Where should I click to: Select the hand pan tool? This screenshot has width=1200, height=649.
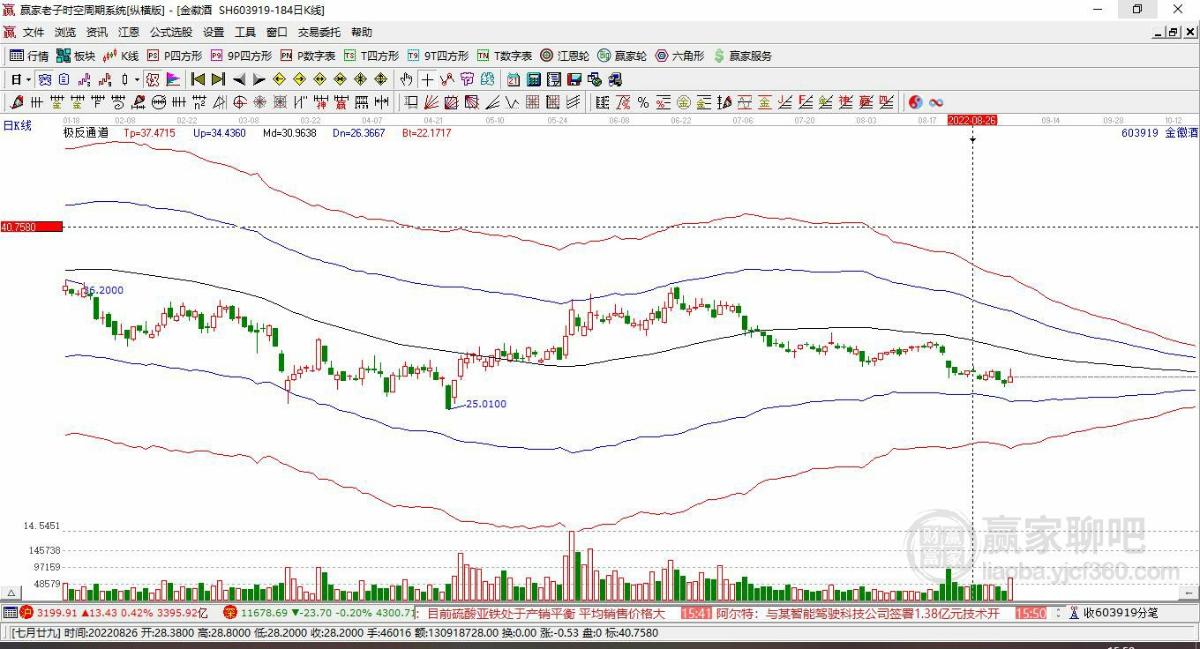406,79
